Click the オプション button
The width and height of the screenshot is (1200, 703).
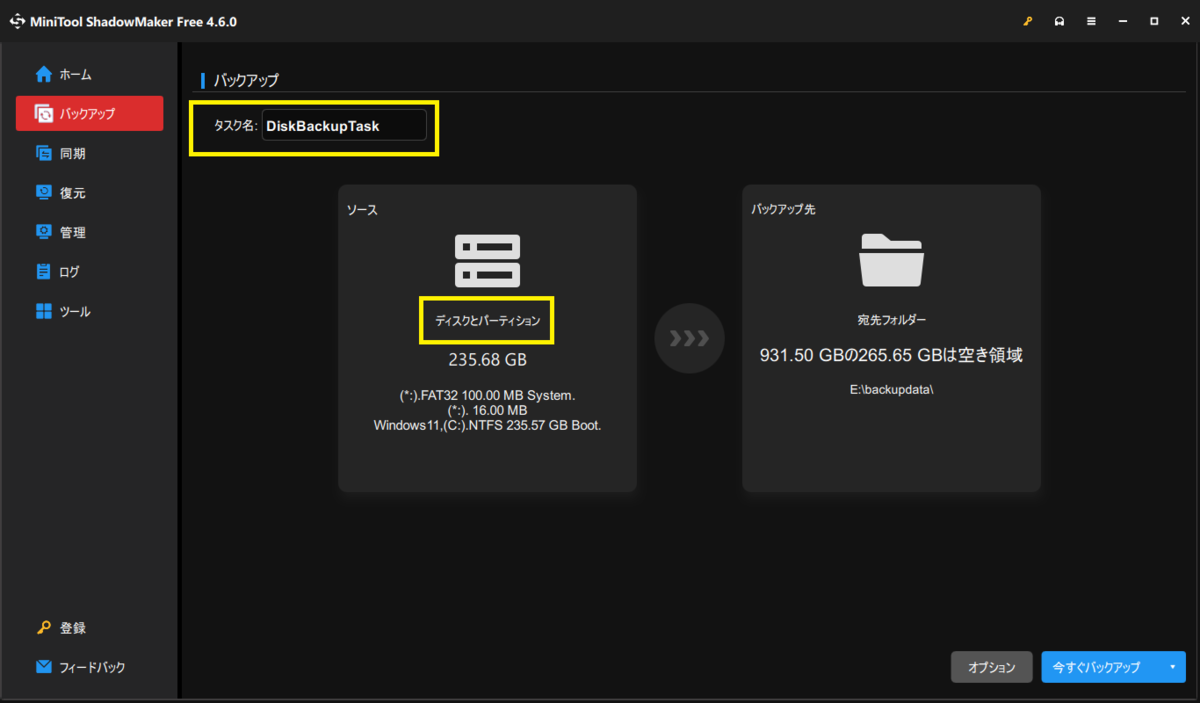[992, 667]
